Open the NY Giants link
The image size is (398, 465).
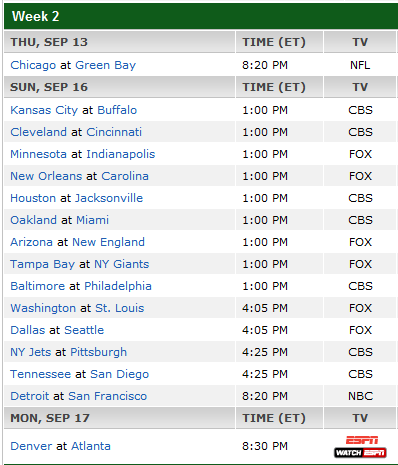[122, 264]
